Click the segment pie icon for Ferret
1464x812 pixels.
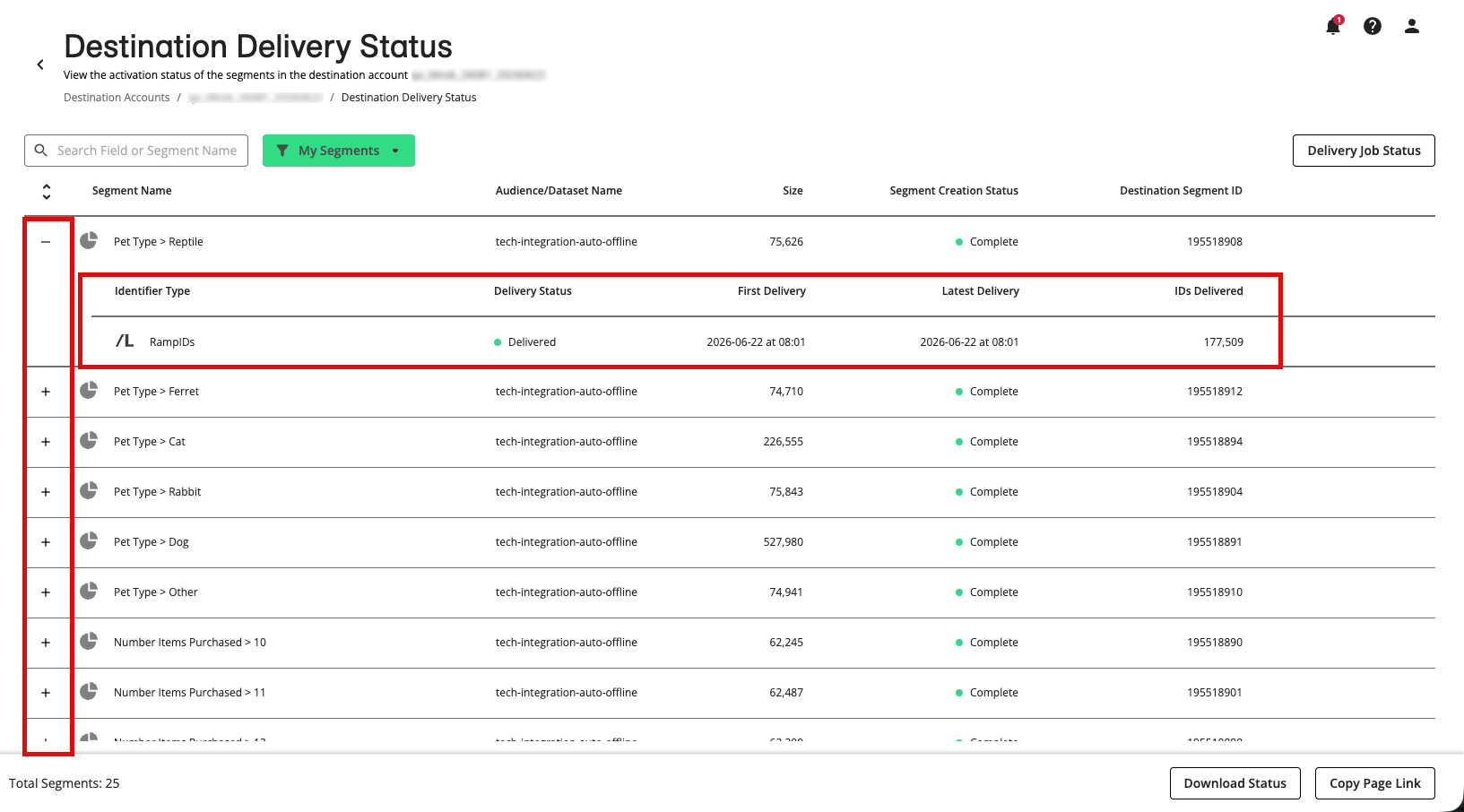click(x=89, y=390)
